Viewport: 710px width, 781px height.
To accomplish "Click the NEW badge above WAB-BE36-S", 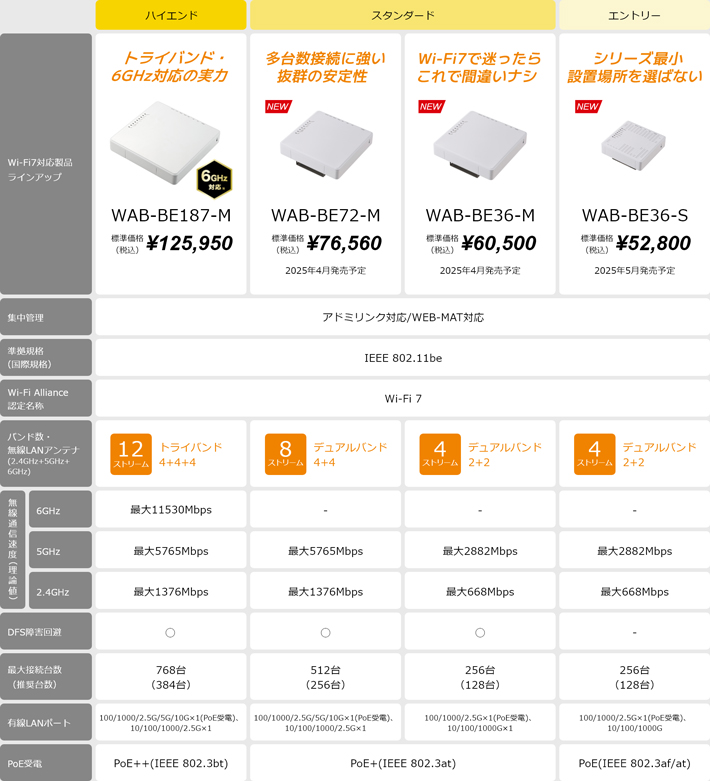I will pos(588,107).
